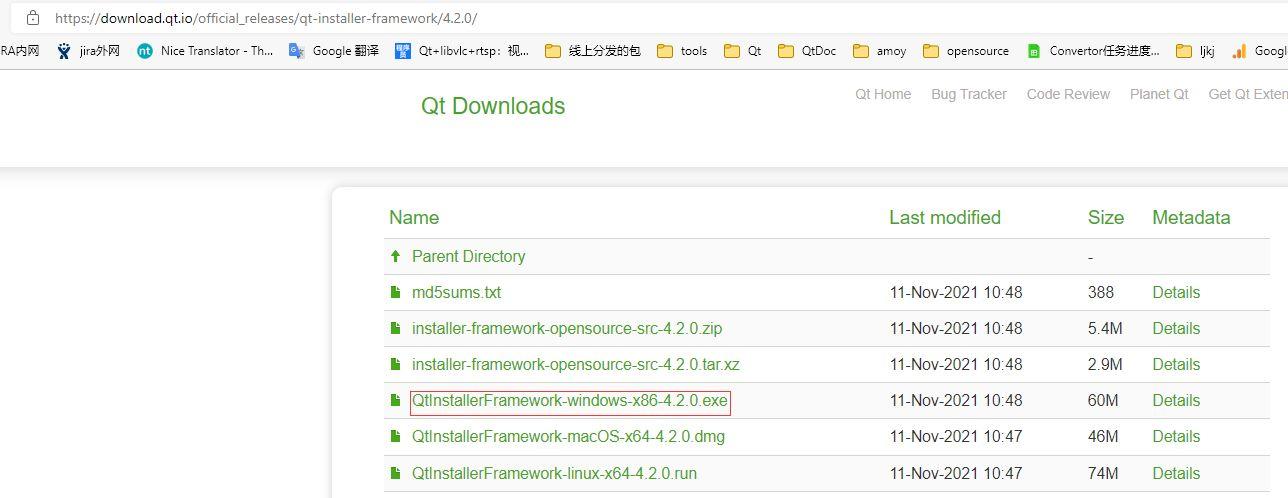
Task: Download QtInstallerFramework-linux-x64-4.2.0.run
Action: (x=554, y=473)
